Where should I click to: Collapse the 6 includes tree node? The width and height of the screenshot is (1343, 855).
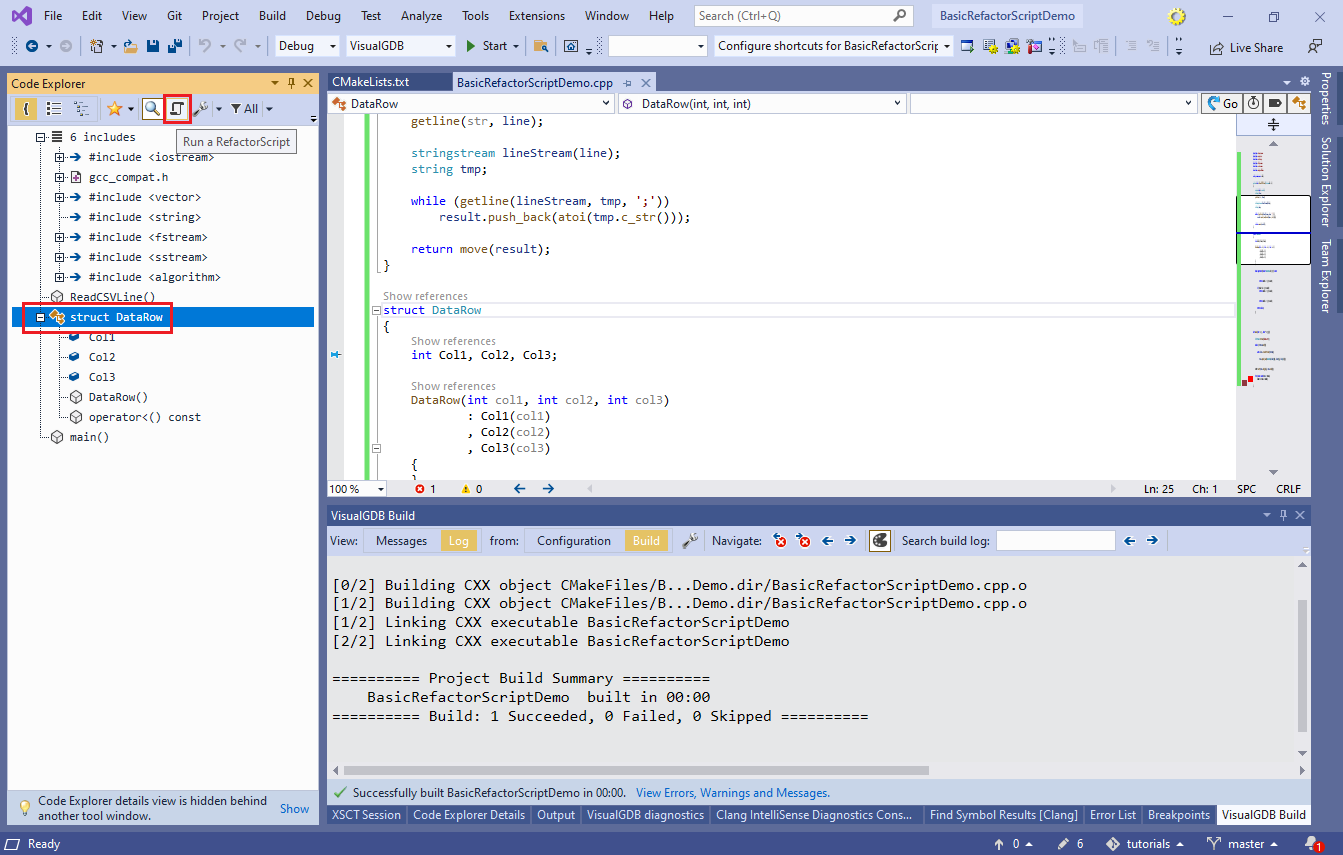(x=41, y=137)
